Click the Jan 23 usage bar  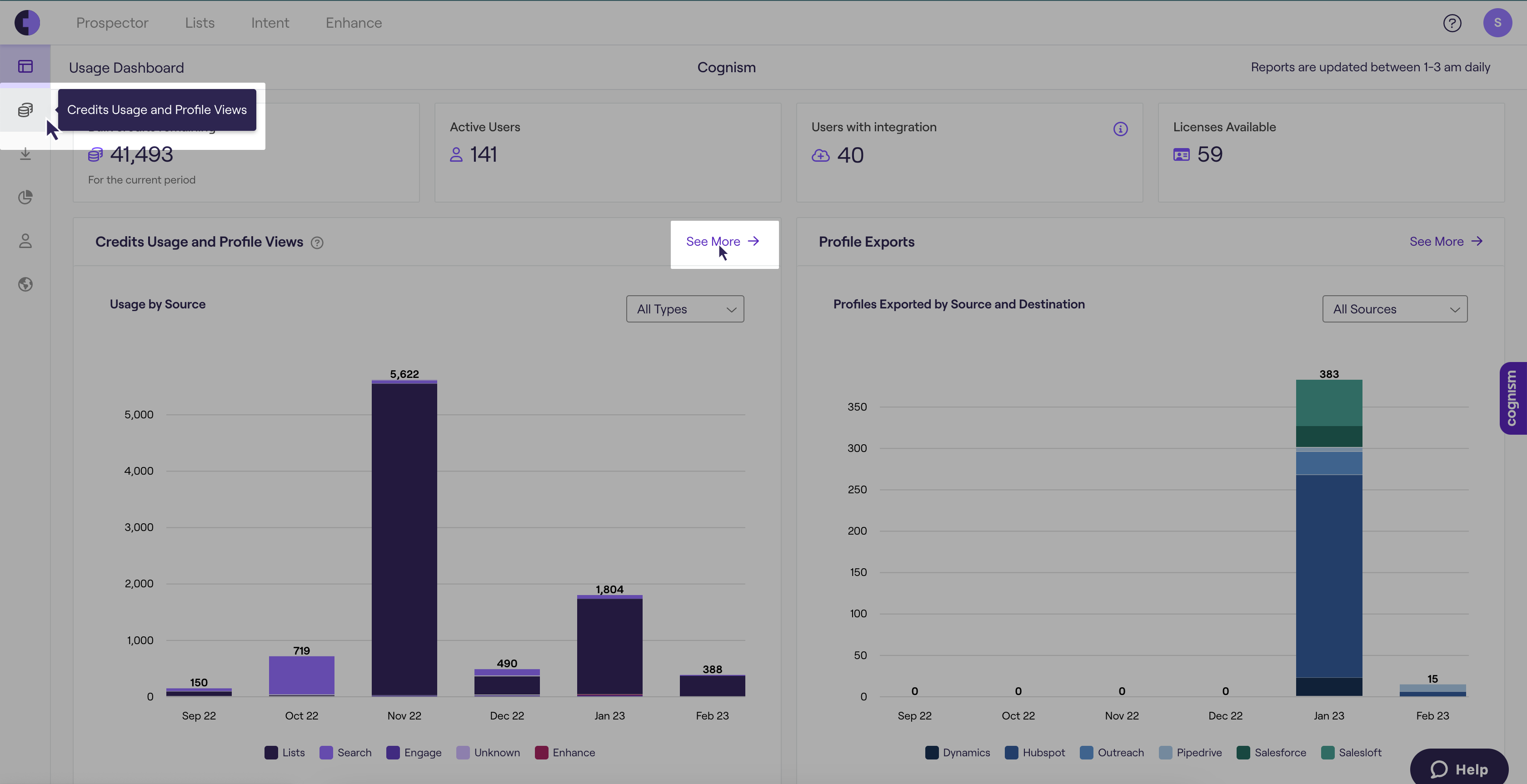(x=609, y=645)
